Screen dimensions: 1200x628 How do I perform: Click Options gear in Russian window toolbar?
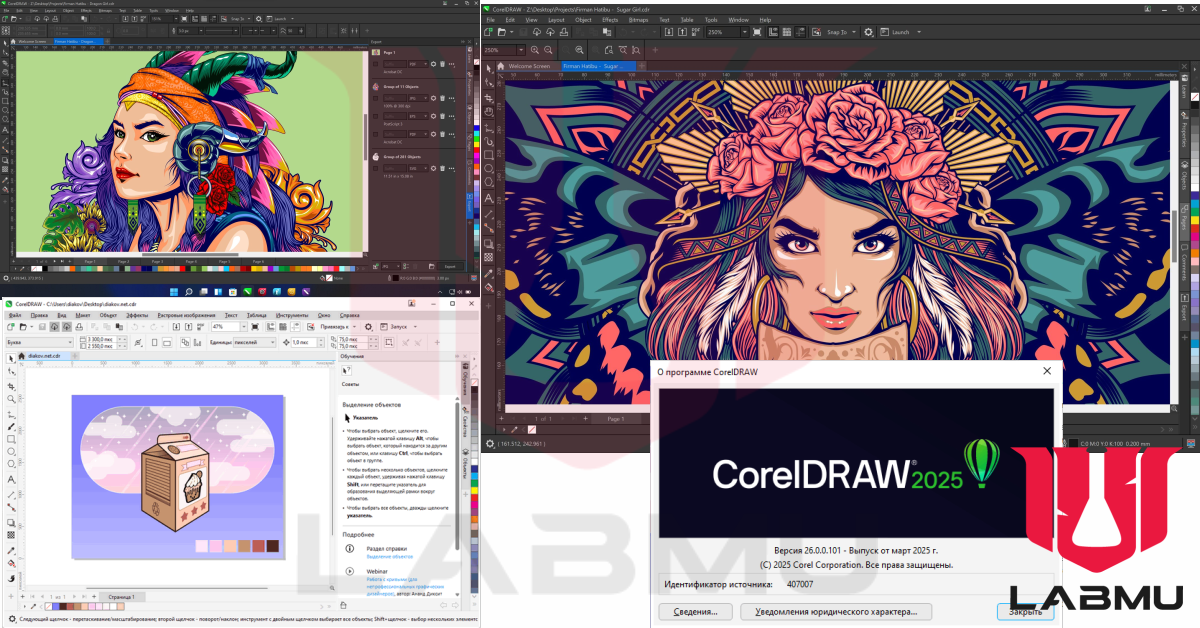[368, 327]
